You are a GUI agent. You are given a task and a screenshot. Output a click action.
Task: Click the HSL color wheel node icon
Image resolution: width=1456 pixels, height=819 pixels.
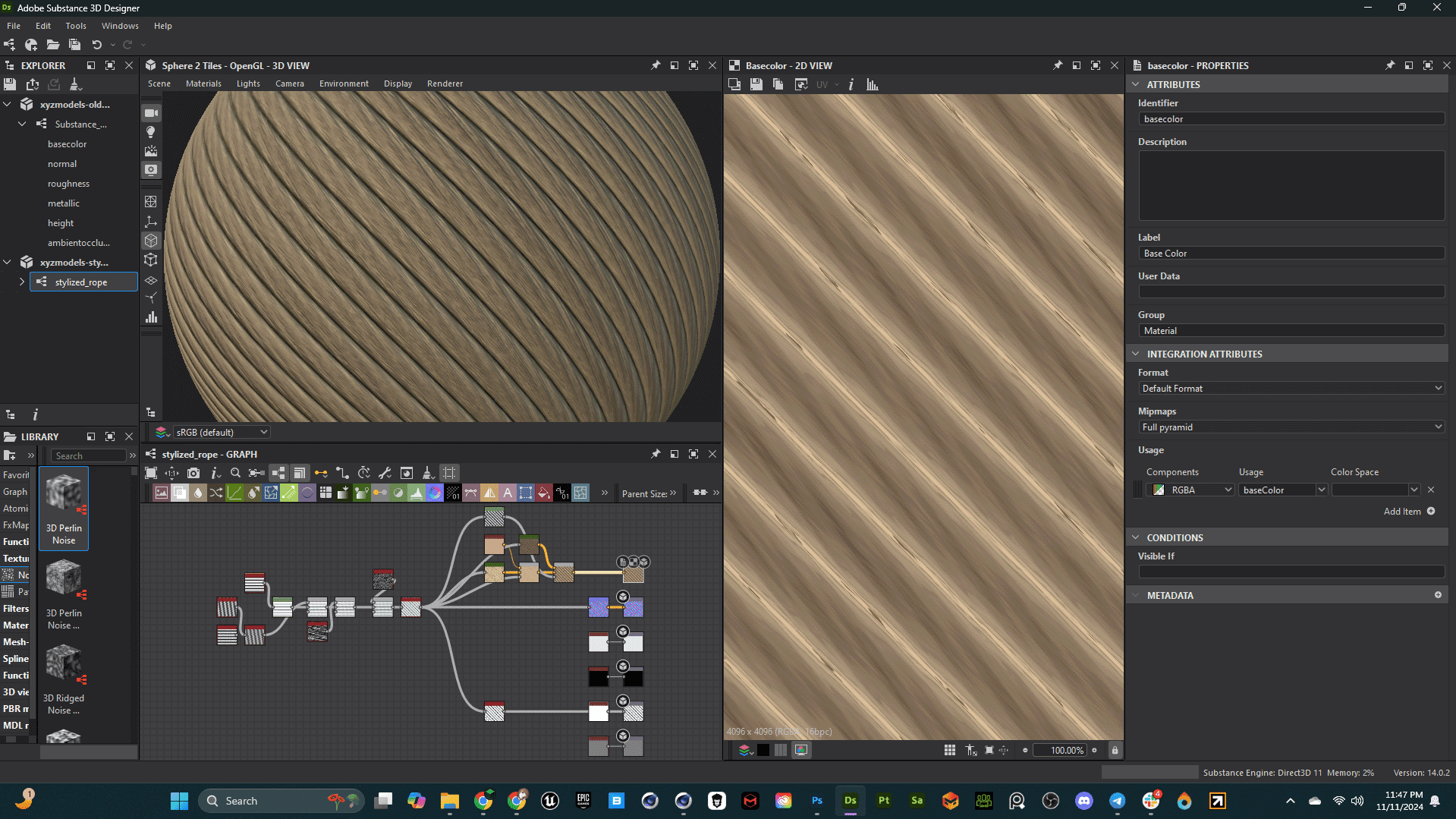(435, 493)
